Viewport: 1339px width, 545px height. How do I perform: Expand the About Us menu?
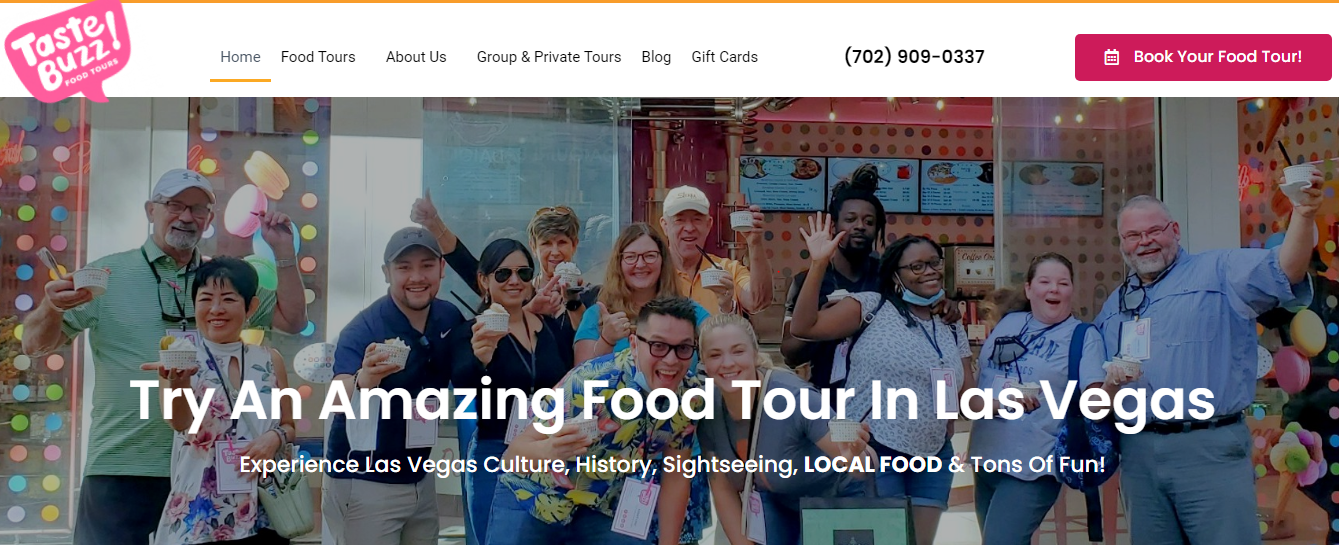pyautogui.click(x=416, y=57)
